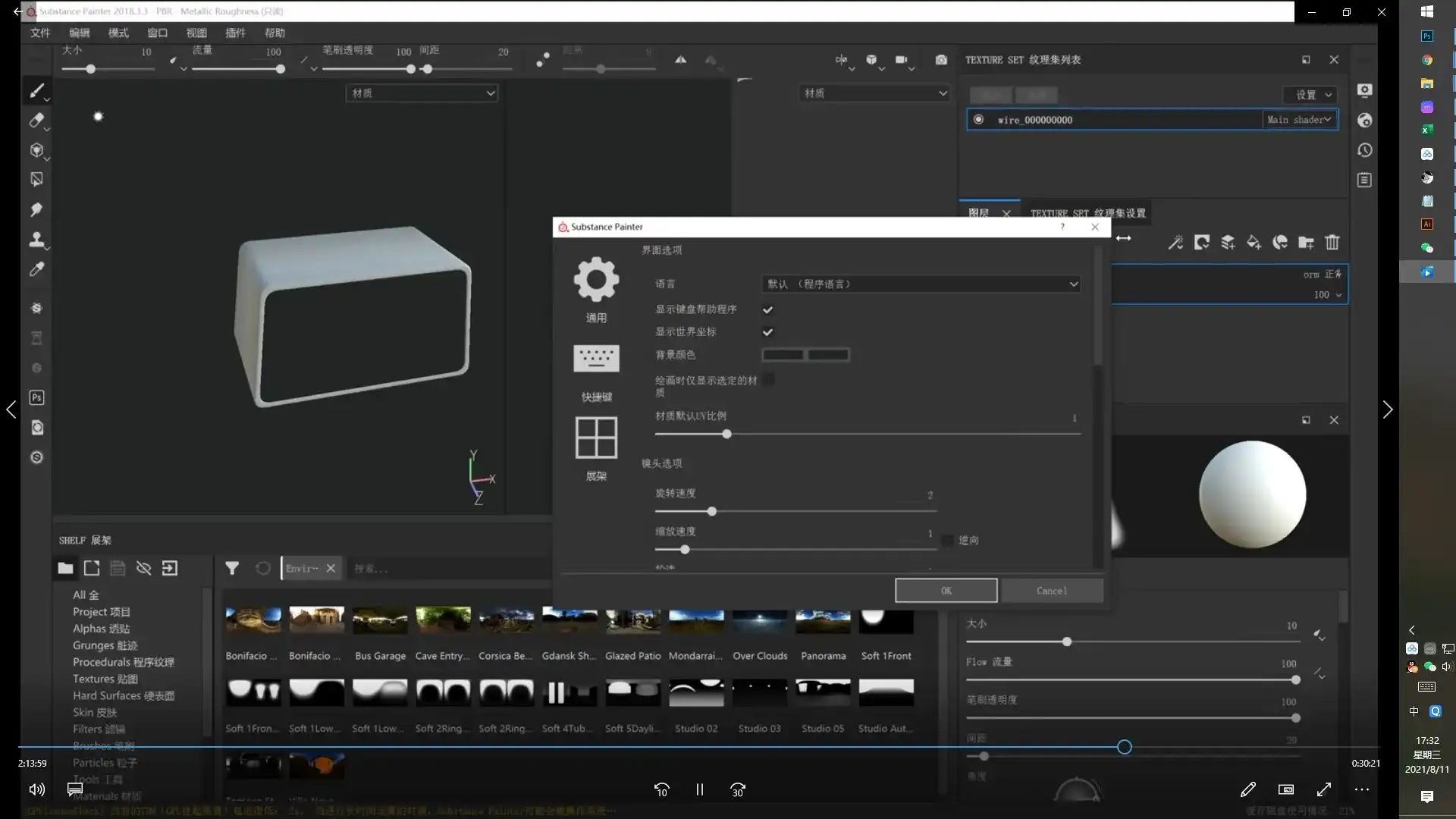Uncheck the show keyboard helper checkbox
Screen dimensions: 1456x819
pyautogui.click(x=767, y=309)
